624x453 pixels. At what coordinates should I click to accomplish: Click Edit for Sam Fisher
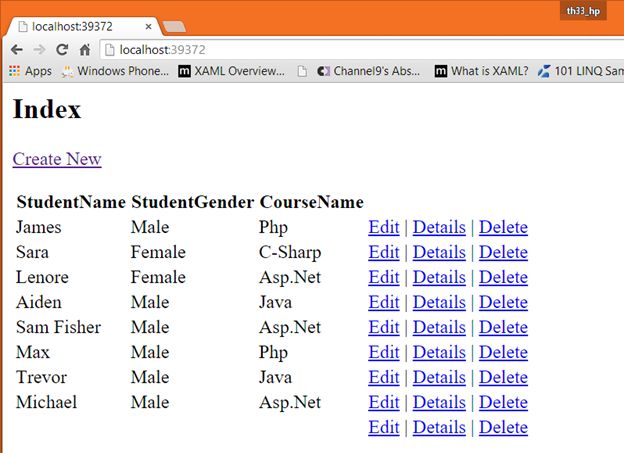384,328
